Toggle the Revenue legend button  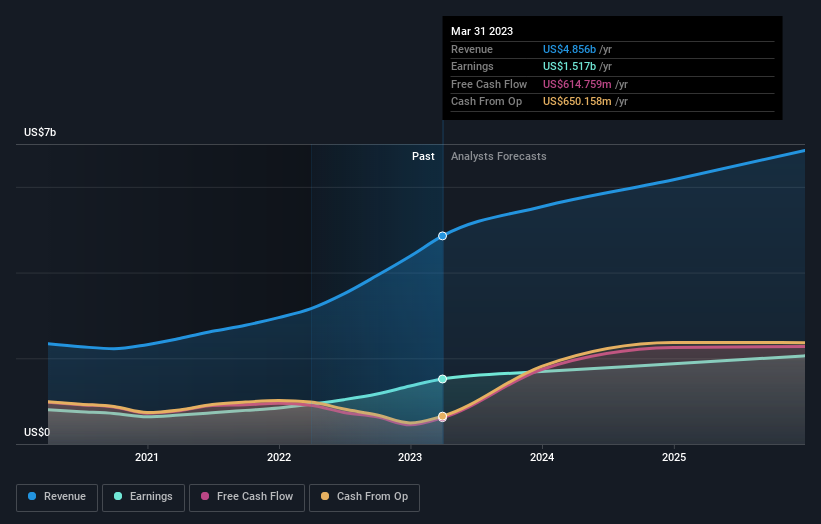coord(57,497)
